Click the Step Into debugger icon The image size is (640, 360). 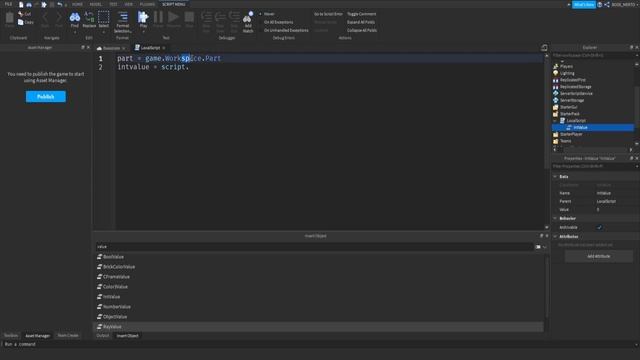click(x=207, y=17)
